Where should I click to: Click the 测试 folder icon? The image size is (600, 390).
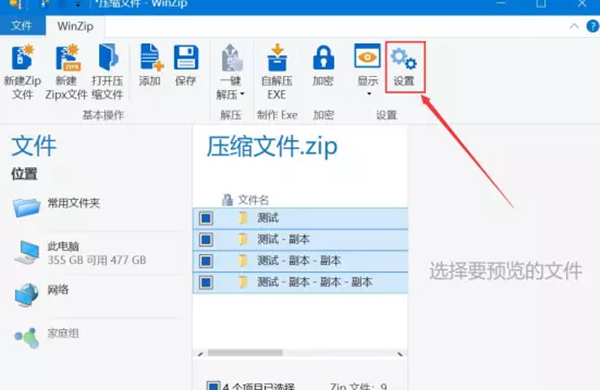pos(243,218)
